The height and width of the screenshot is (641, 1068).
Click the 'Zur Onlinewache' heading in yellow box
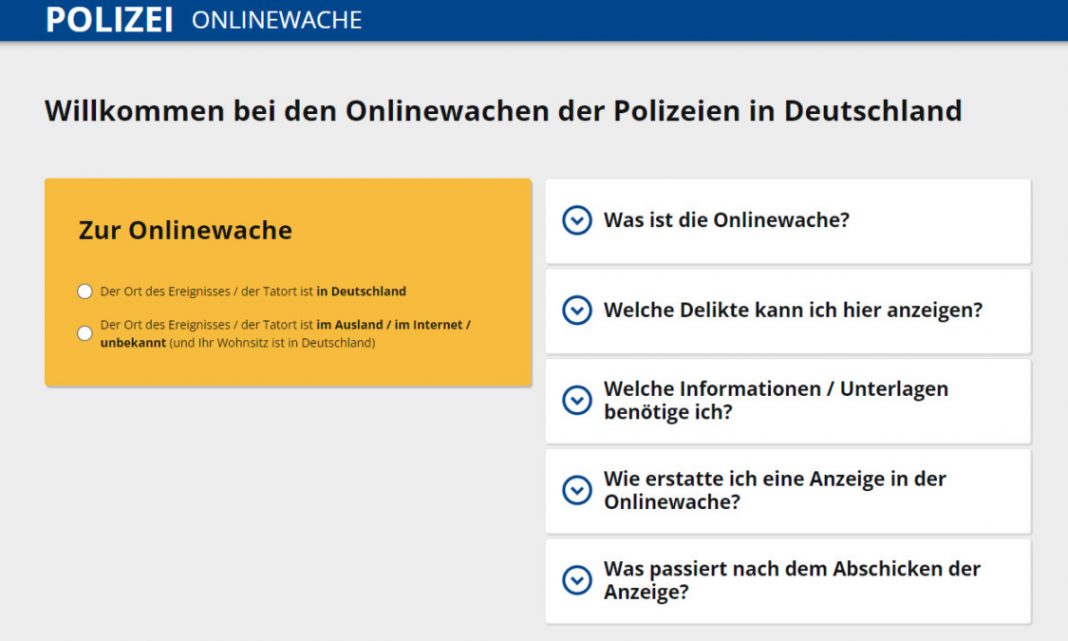click(x=185, y=231)
